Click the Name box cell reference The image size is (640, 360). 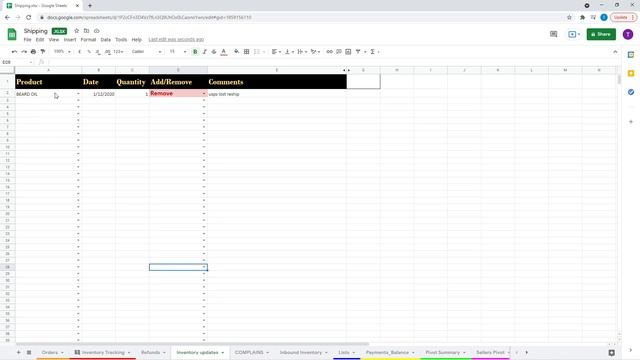point(16,62)
